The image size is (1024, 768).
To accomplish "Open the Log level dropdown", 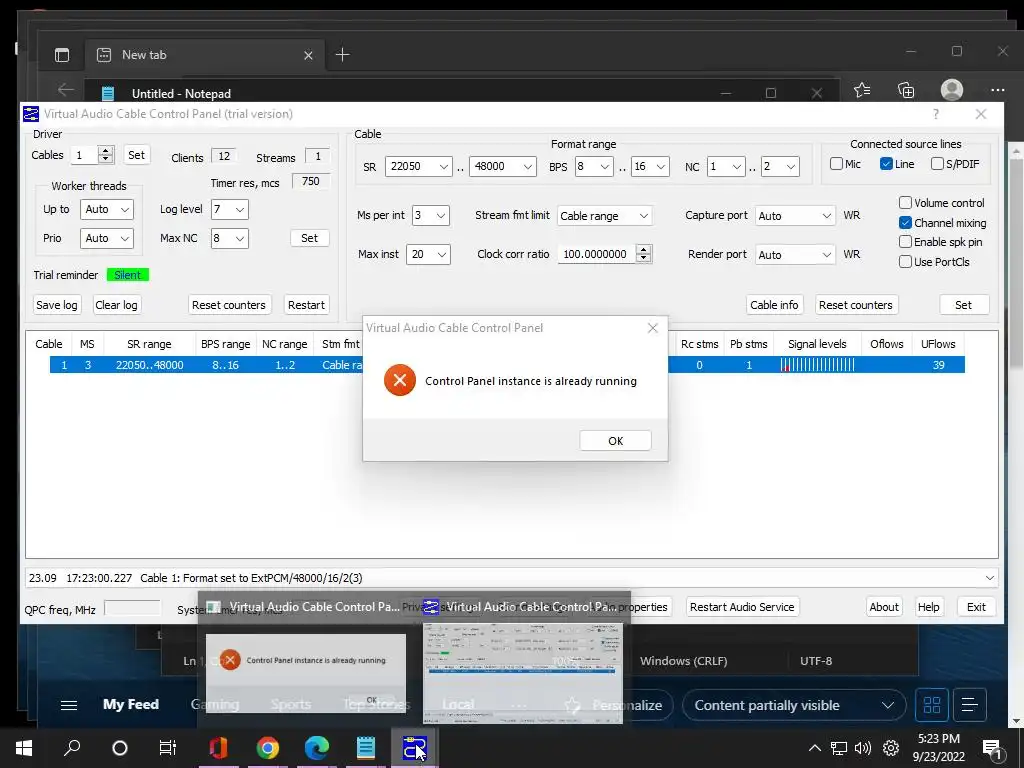I will pyautogui.click(x=229, y=210).
